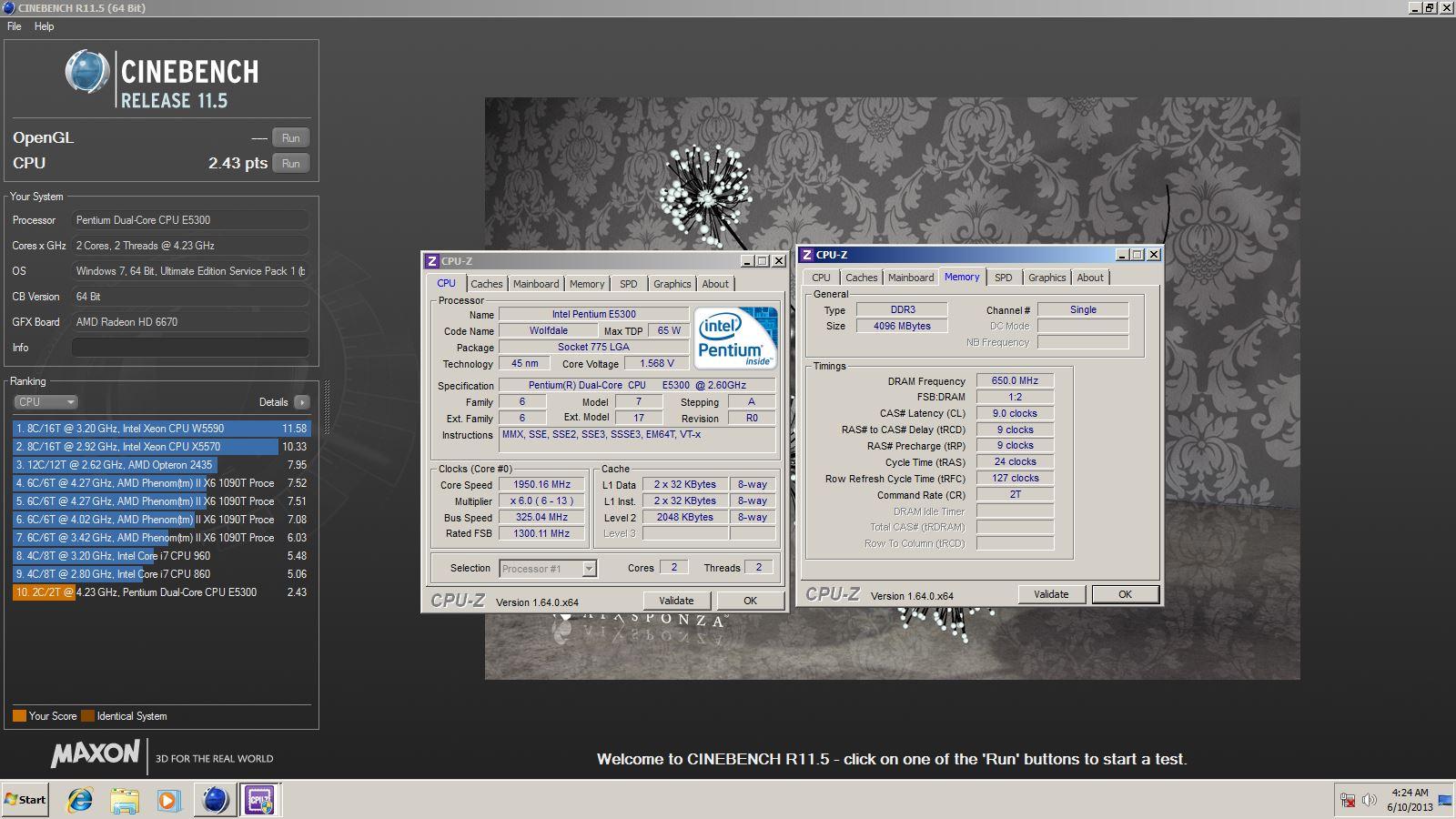The width and height of the screenshot is (1456, 819).
Task: Click the network status tray icon
Action: point(1348,801)
